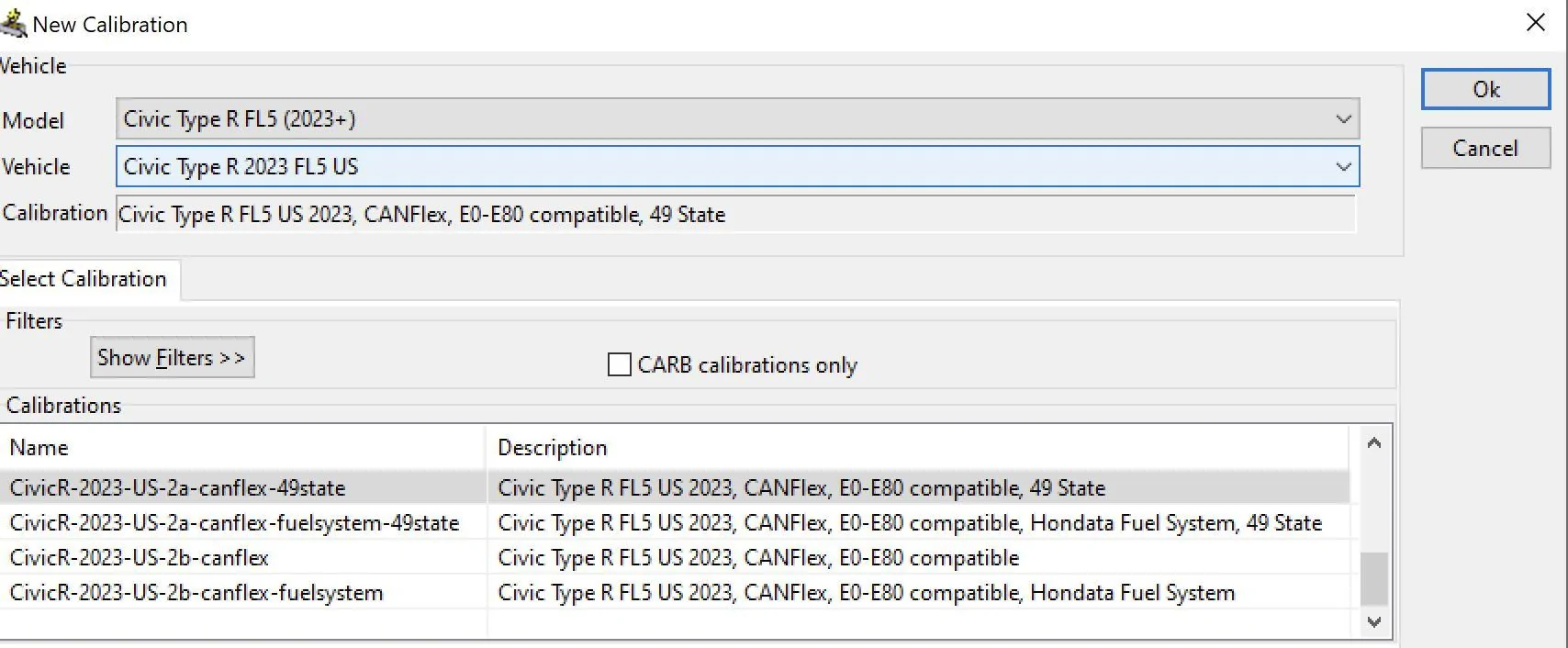The image size is (1568, 648).
Task: Confirm with the Ok button
Action: tap(1485, 89)
